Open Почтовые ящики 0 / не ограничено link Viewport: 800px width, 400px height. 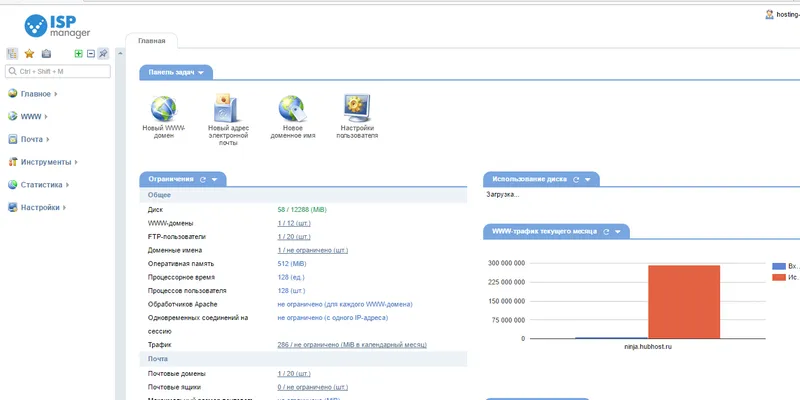click(313, 387)
